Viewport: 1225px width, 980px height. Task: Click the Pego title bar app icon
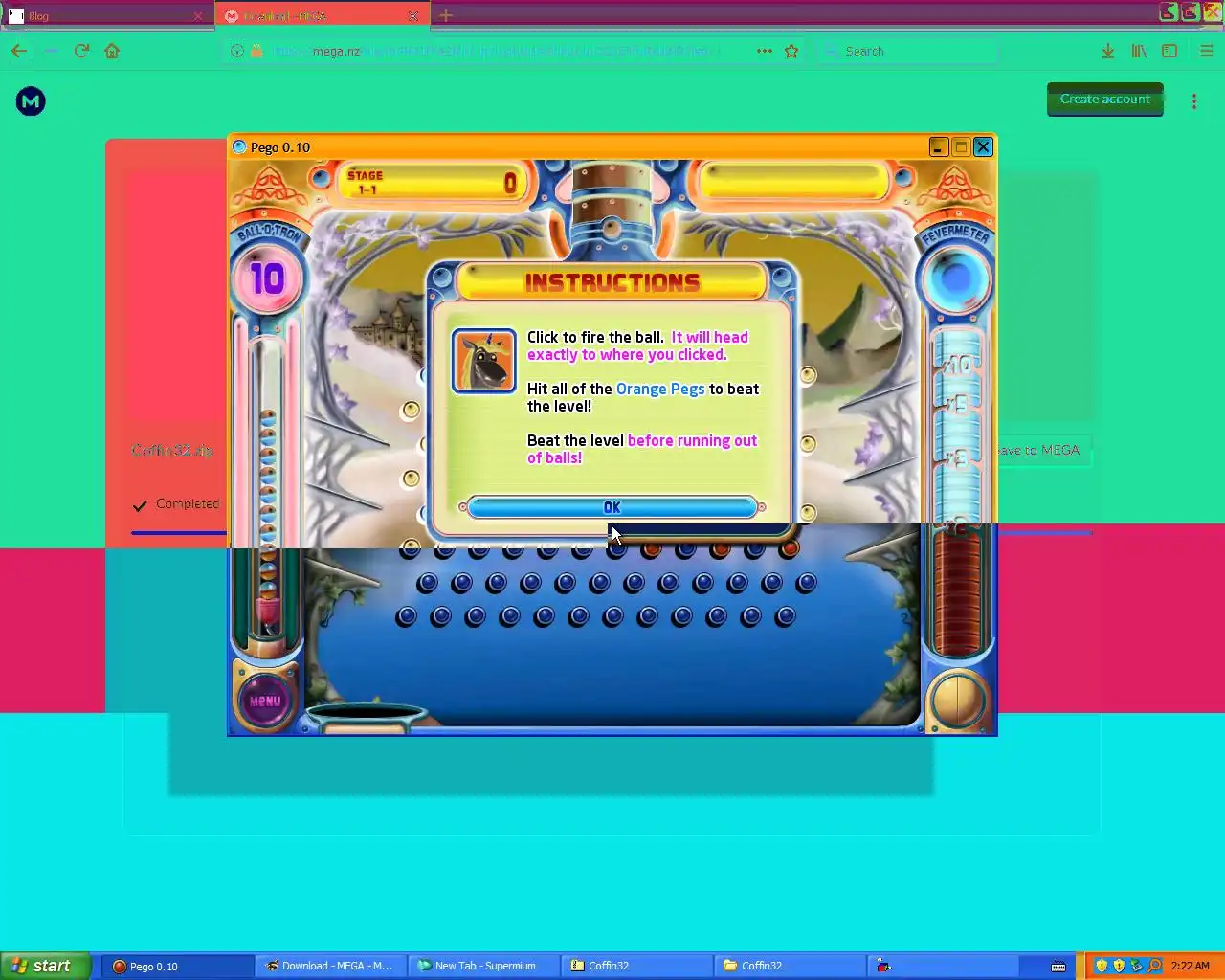[239, 147]
